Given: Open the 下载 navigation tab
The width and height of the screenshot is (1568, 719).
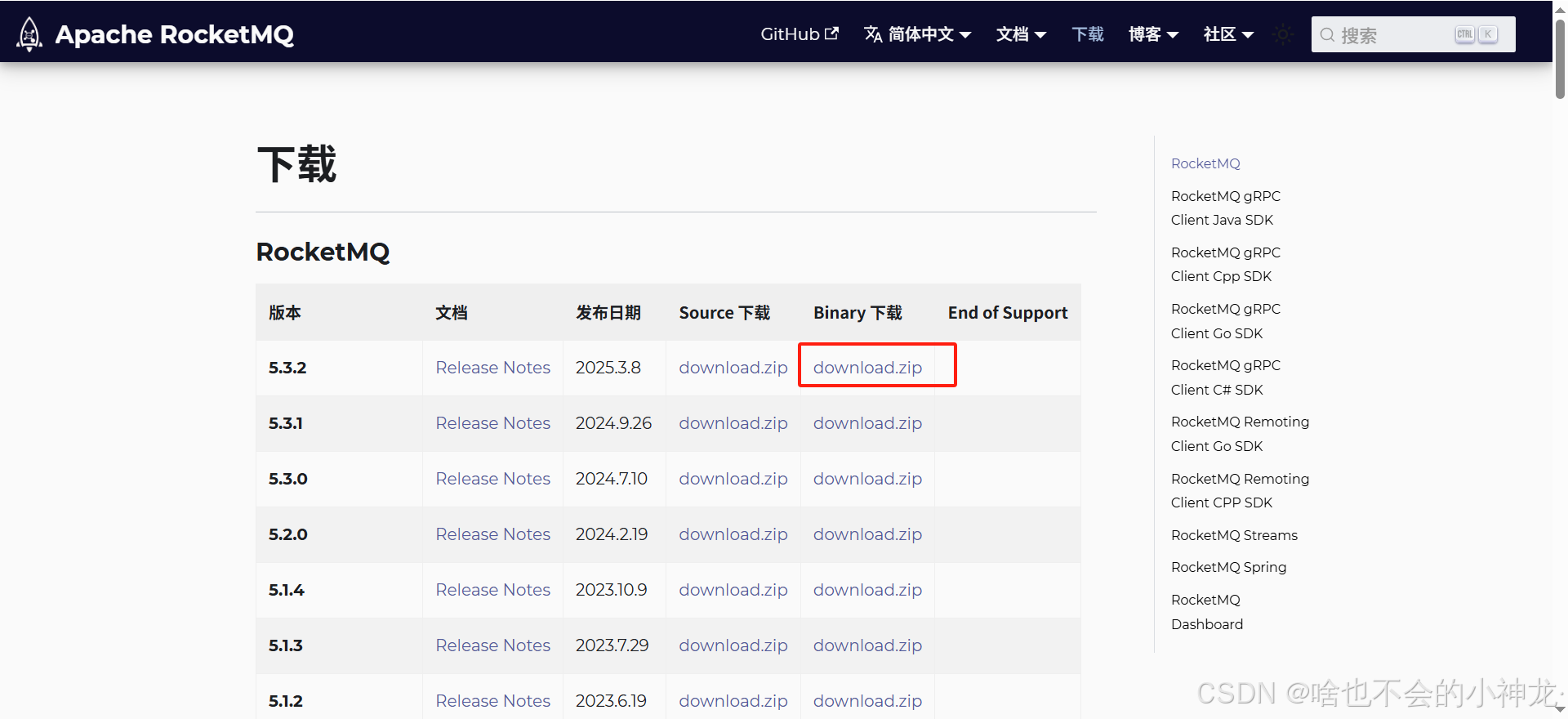Looking at the screenshot, I should (x=1088, y=34).
